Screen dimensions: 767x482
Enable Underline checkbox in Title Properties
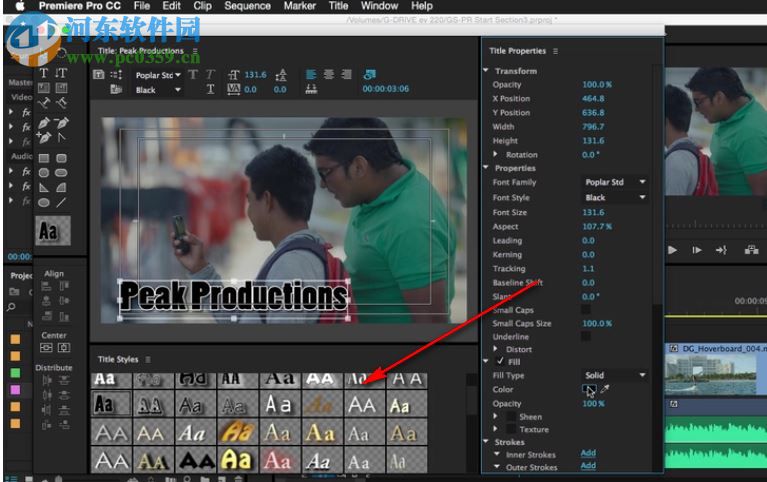pyautogui.click(x=586, y=336)
